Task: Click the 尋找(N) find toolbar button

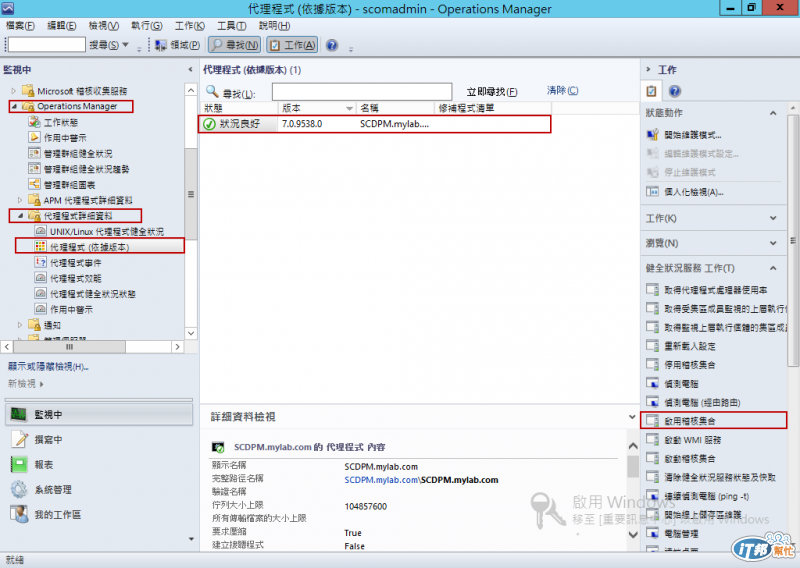Action: pos(235,45)
